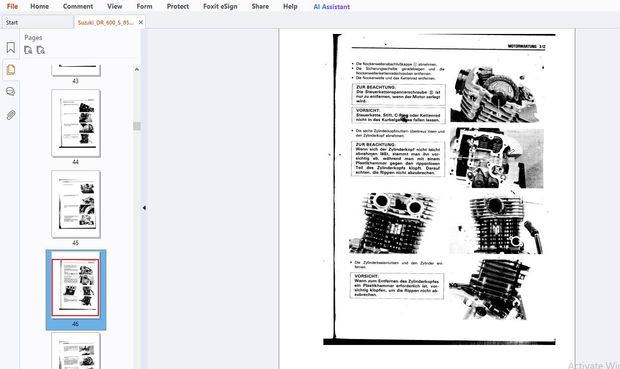620x369 pixels.
Task: Open the File menu
Action: 12,6
